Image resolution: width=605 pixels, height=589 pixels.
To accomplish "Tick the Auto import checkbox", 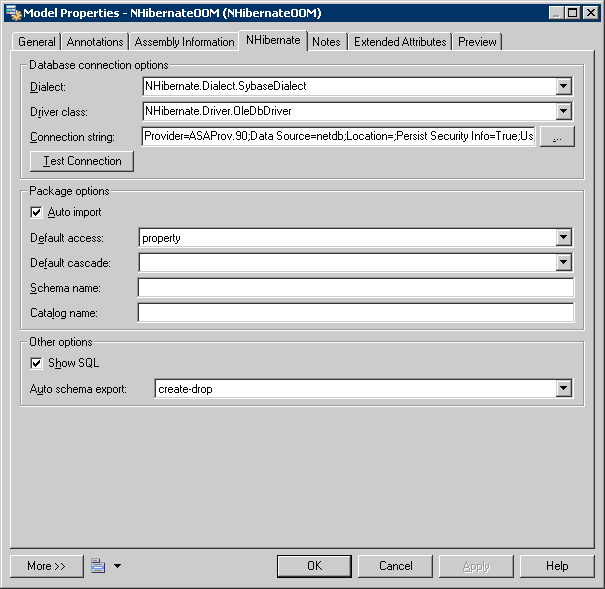I will (36, 213).
